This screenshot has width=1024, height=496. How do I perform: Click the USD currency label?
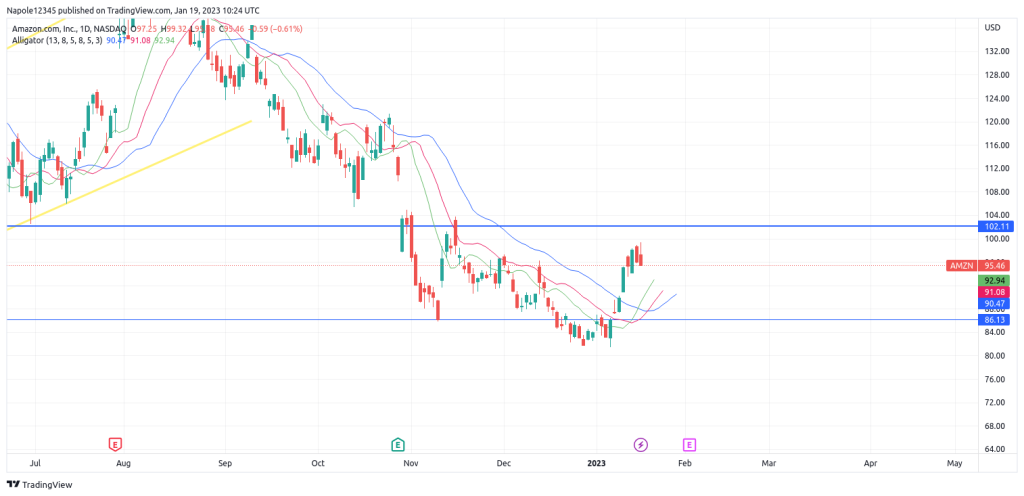[x=992, y=27]
